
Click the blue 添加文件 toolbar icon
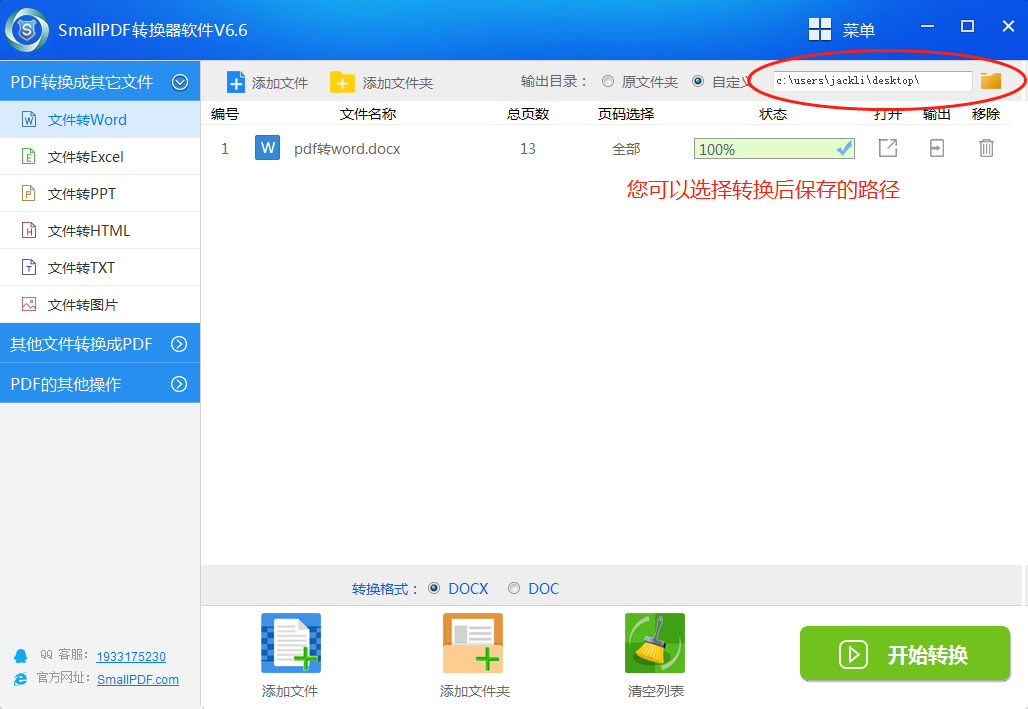pos(235,83)
